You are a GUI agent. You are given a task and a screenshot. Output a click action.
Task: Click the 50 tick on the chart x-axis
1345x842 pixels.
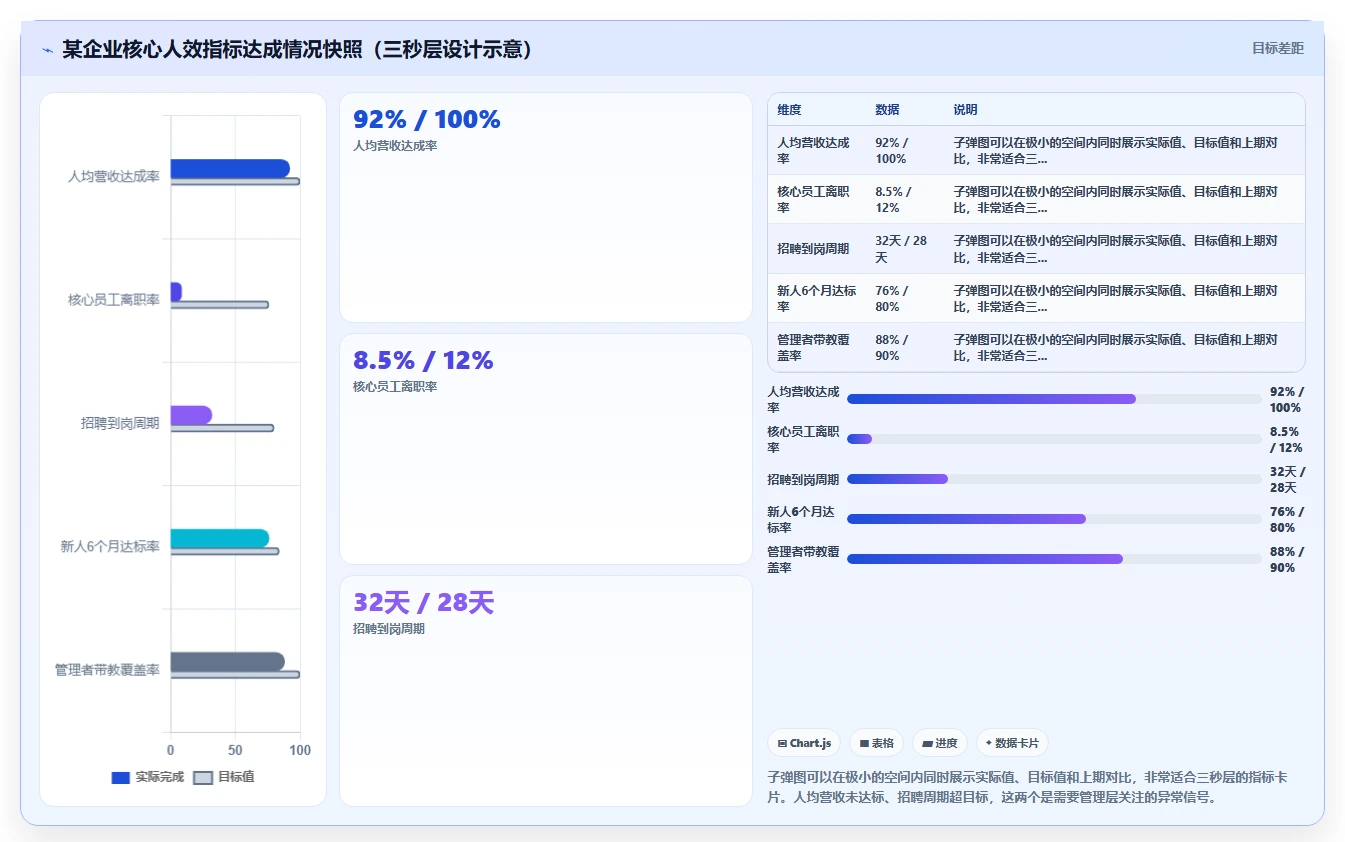[235, 750]
